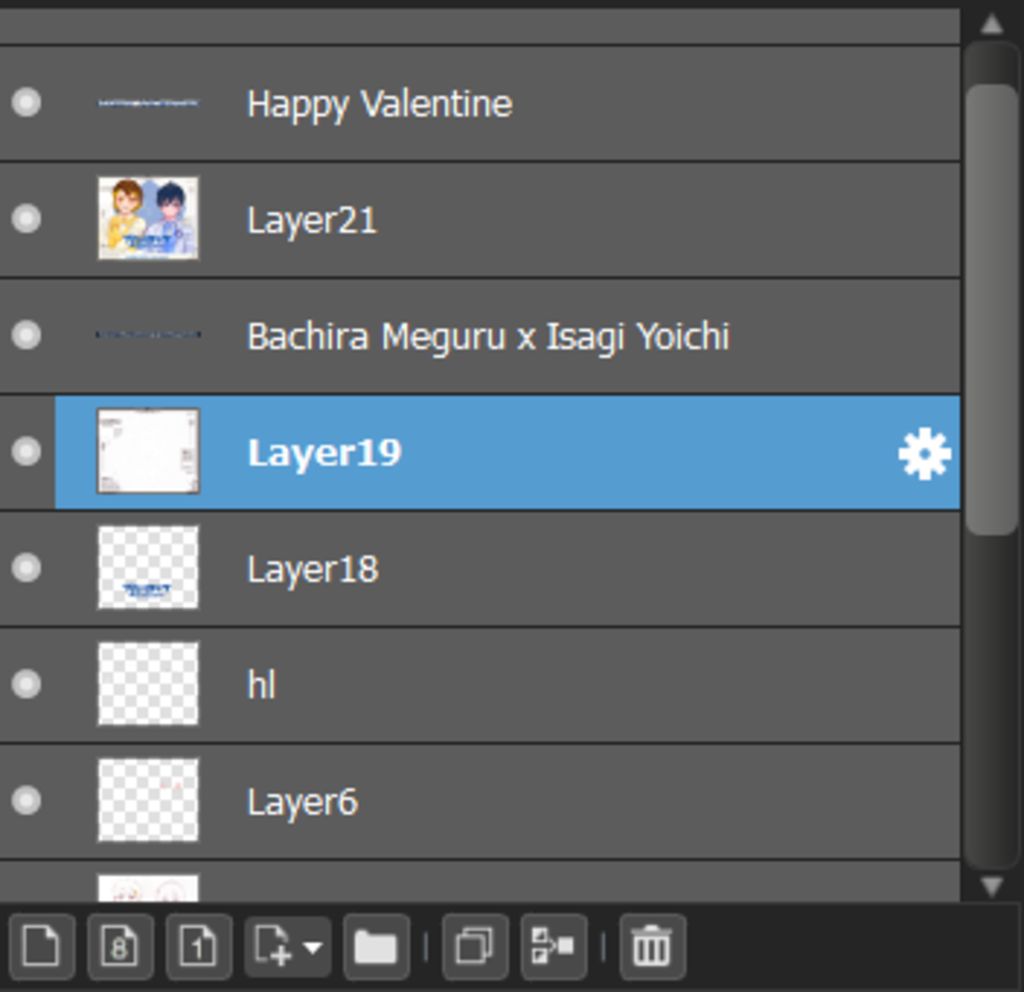Viewport: 1024px width, 992px height.
Task: Toggle visibility of the hl layer
Action: 26,684
